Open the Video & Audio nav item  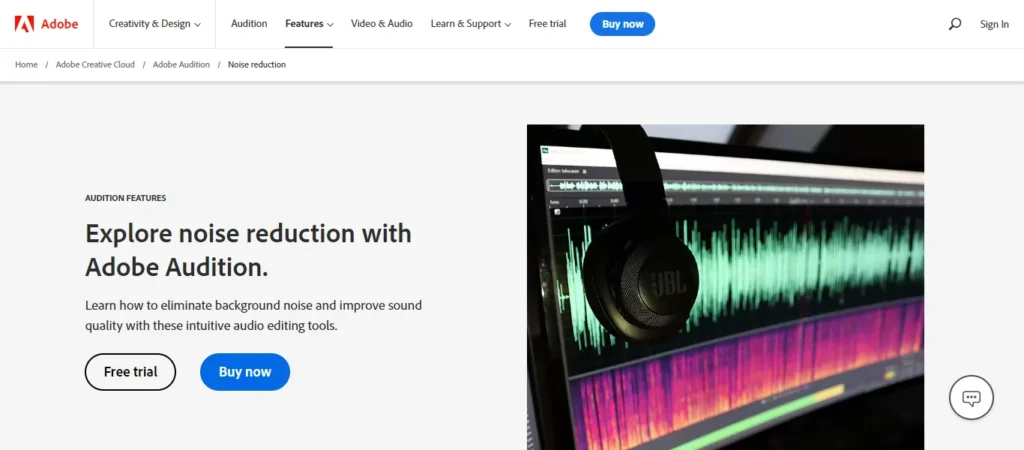tap(382, 24)
